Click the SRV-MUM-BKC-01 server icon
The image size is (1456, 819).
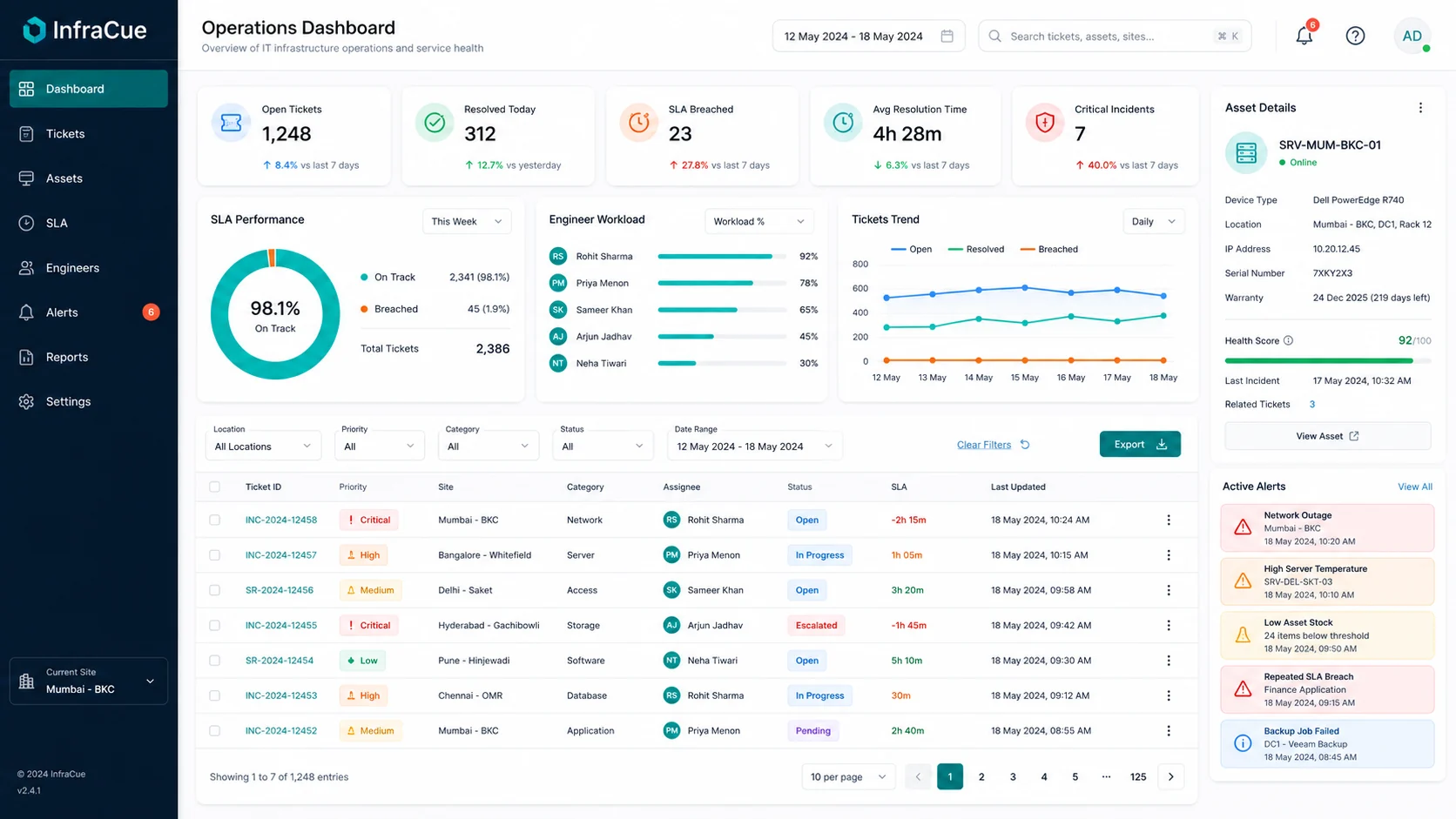1246,153
